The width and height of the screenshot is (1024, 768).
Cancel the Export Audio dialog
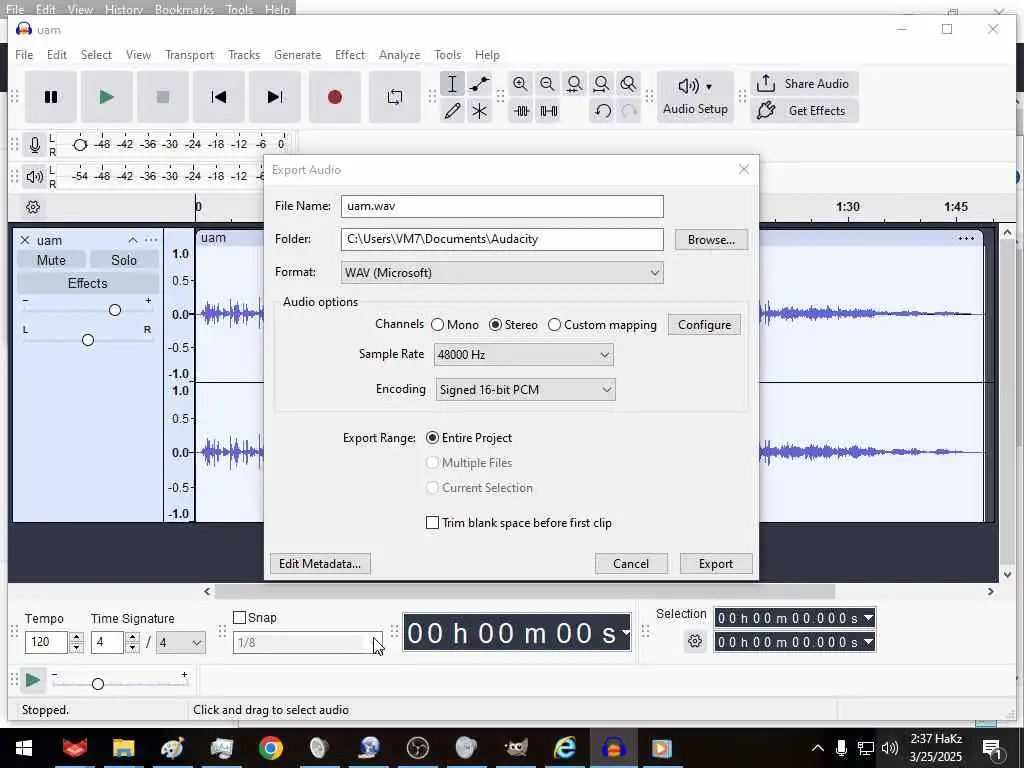631,564
